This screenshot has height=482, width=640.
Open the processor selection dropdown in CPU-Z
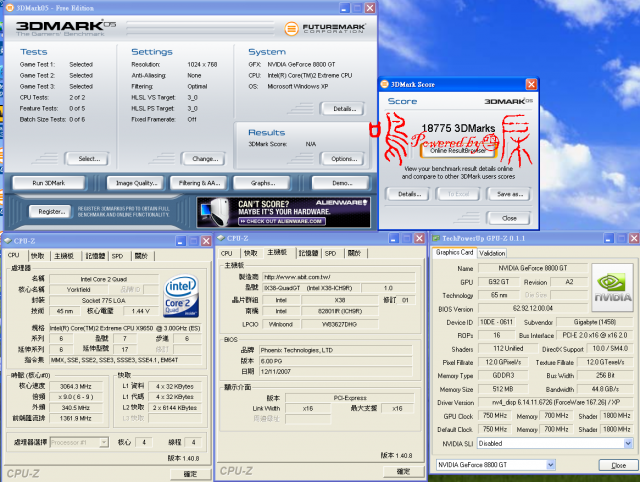click(x=104, y=442)
